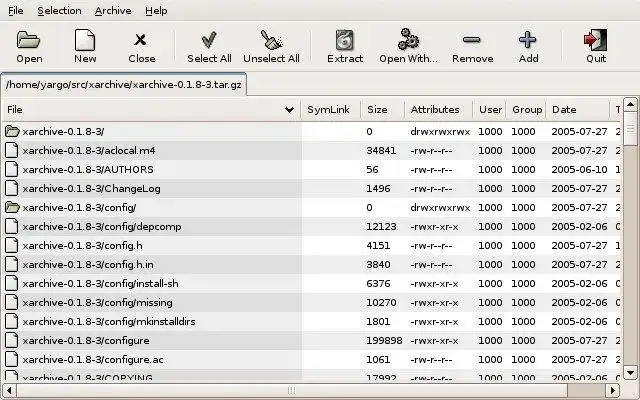Viewport: 640px width, 400px height.
Task: Open the Archive menu
Action: pos(113,11)
